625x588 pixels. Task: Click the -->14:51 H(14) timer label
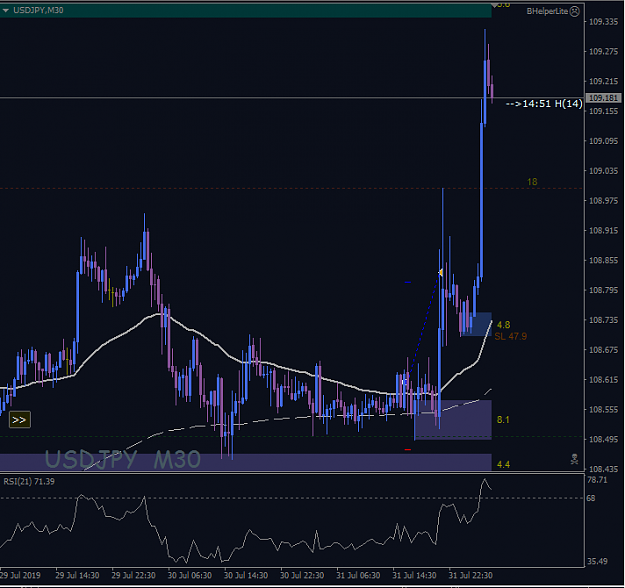tap(544, 104)
